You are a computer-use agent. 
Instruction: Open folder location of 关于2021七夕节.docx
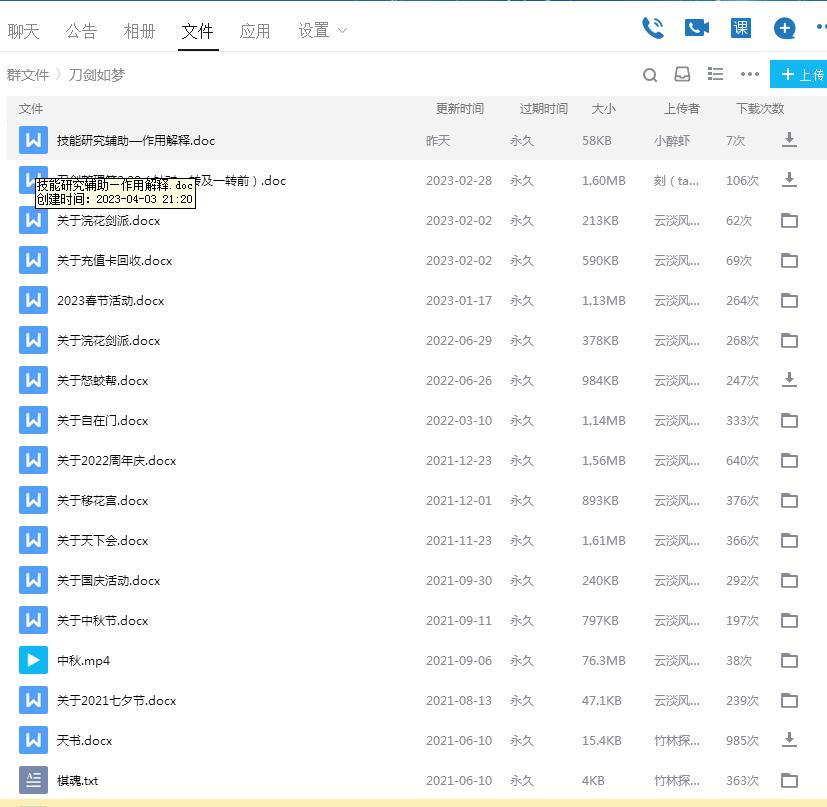click(x=789, y=700)
